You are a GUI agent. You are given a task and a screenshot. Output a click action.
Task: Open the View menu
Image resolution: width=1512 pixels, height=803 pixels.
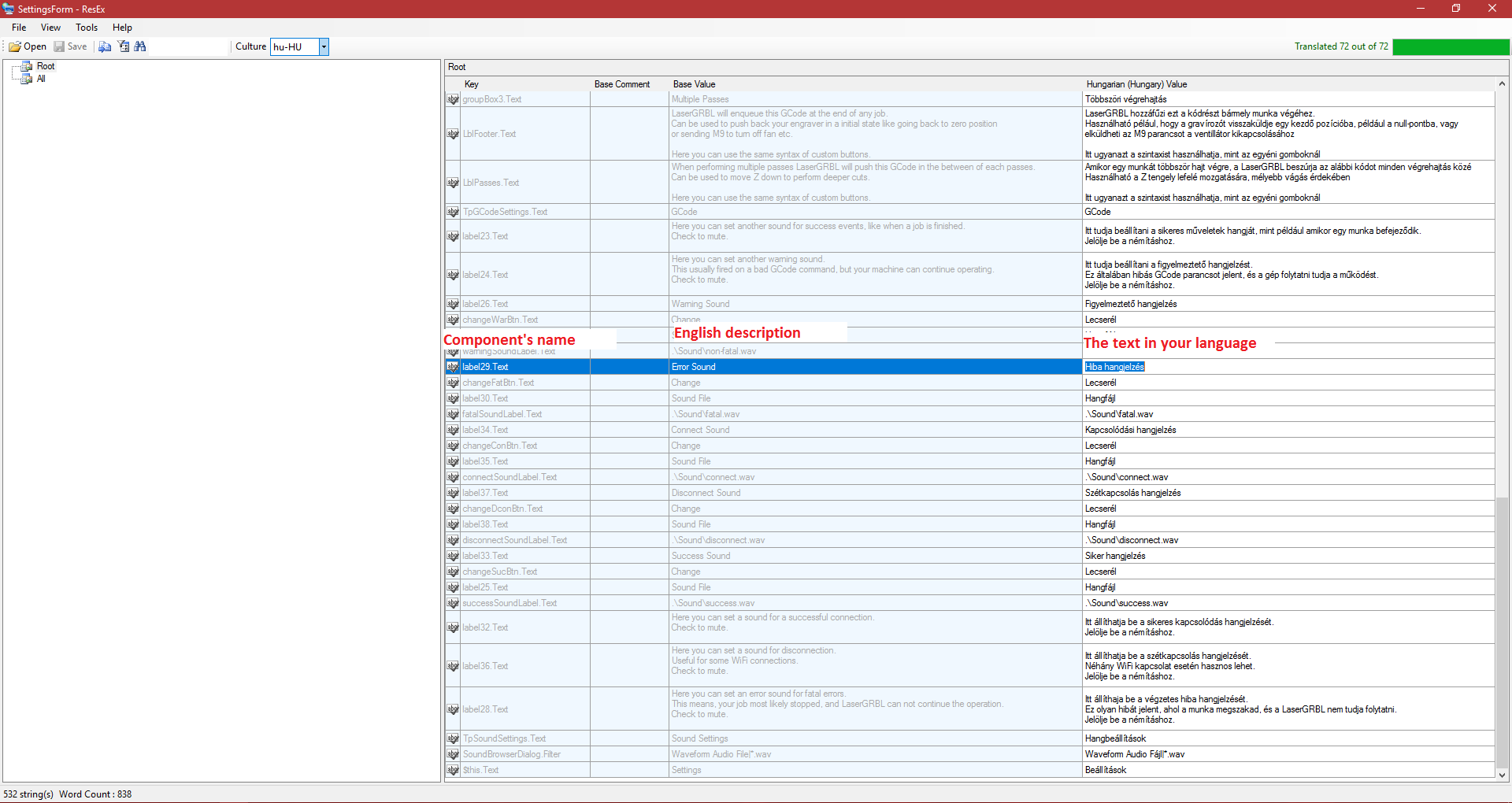click(50, 28)
